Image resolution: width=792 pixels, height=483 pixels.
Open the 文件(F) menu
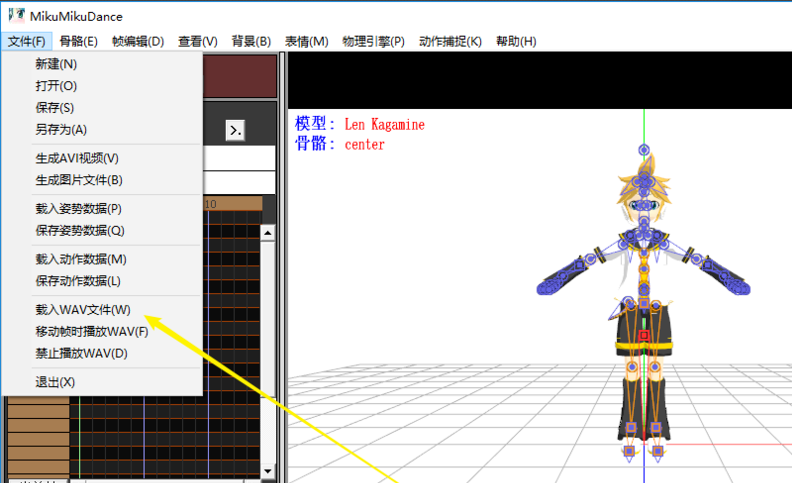(26, 41)
